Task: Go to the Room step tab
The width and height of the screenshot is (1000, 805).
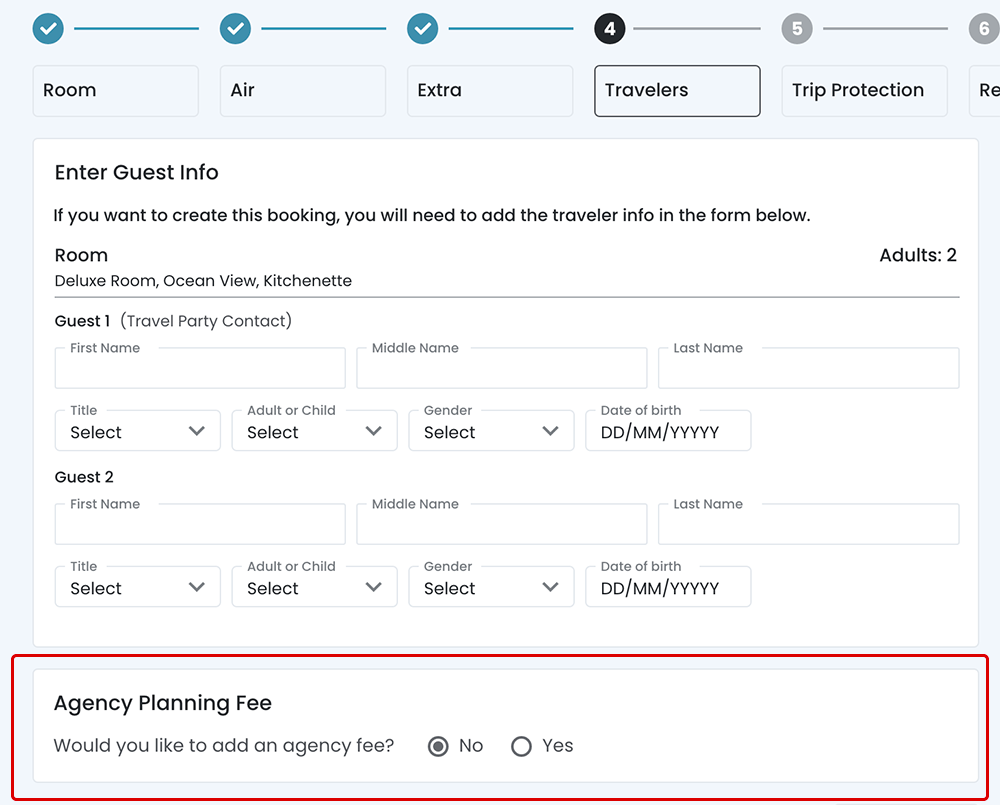Action: 116,91
